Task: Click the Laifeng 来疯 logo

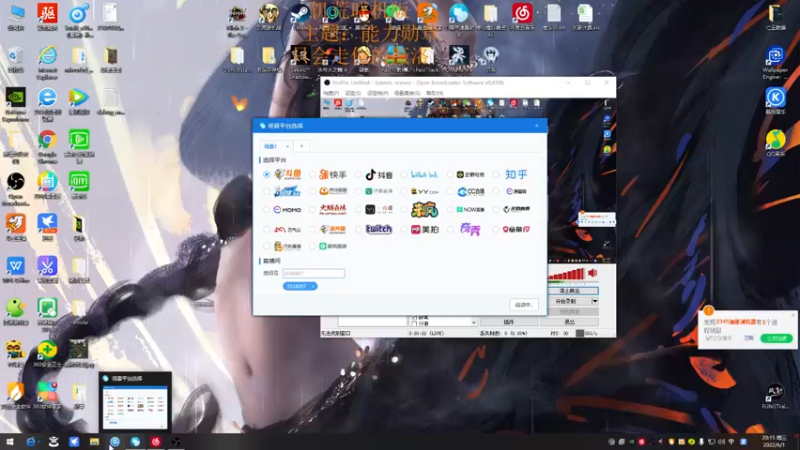Action: [424, 209]
